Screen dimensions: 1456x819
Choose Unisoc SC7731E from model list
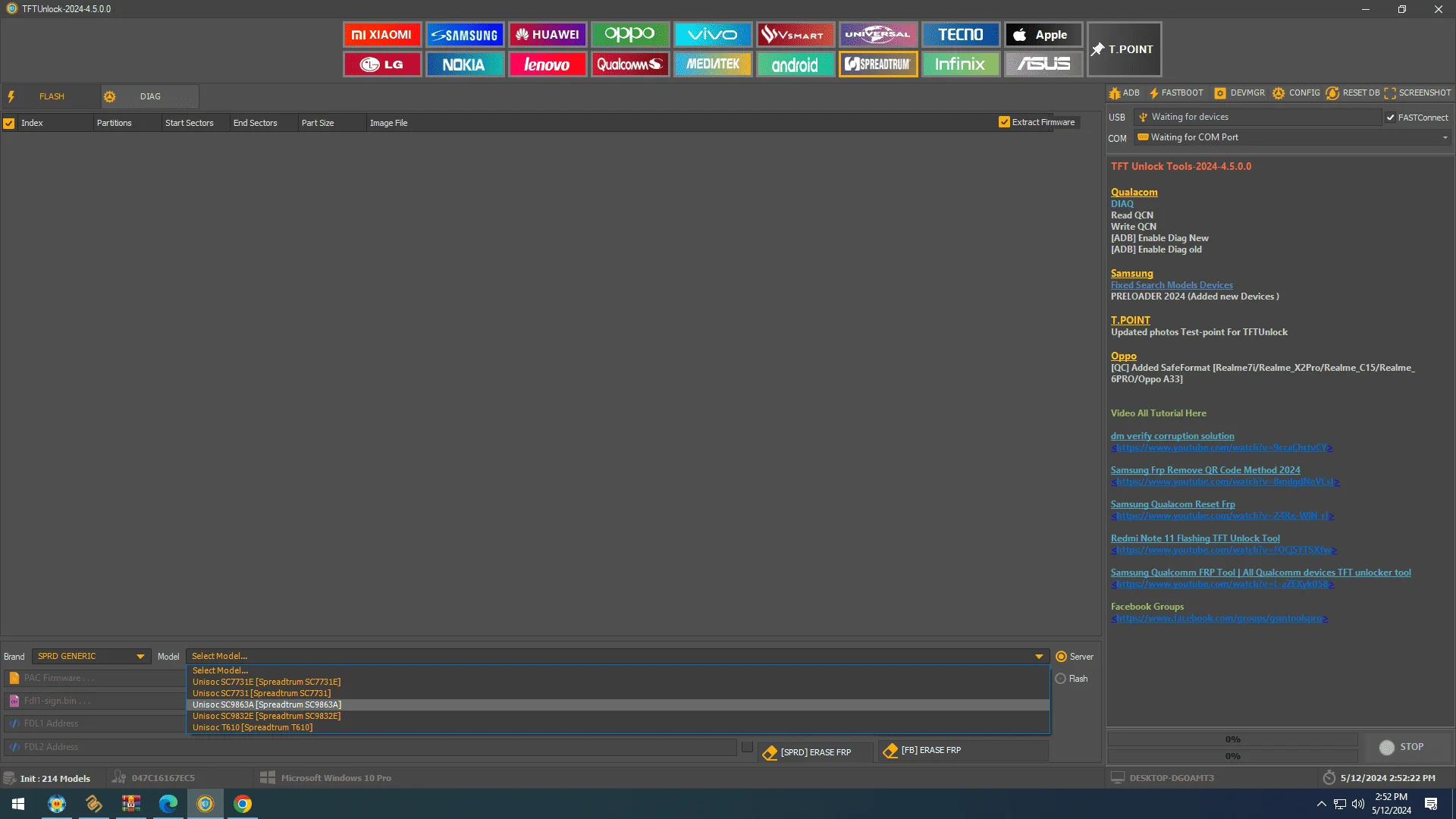coord(618,682)
